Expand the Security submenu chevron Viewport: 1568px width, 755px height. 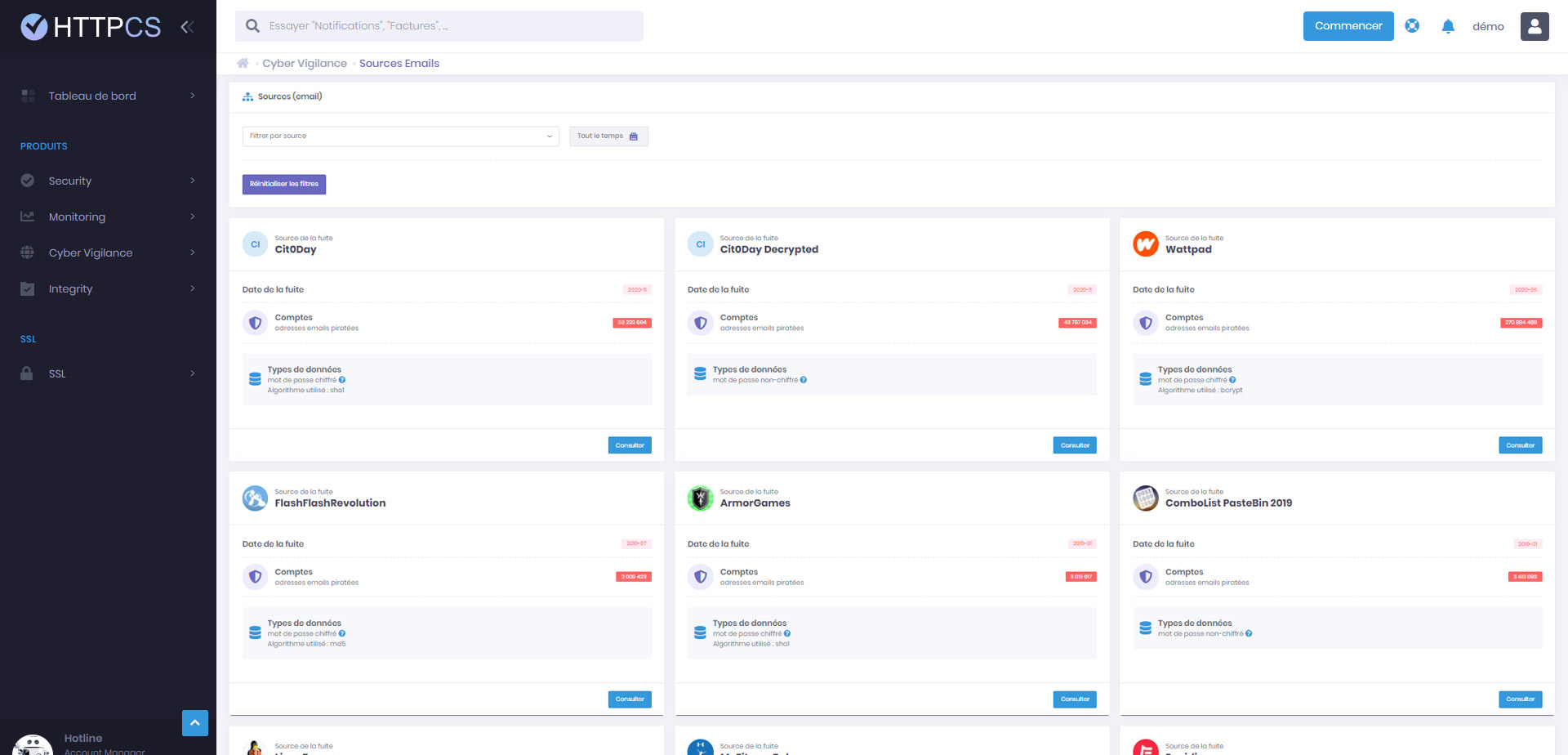pyautogui.click(x=193, y=181)
